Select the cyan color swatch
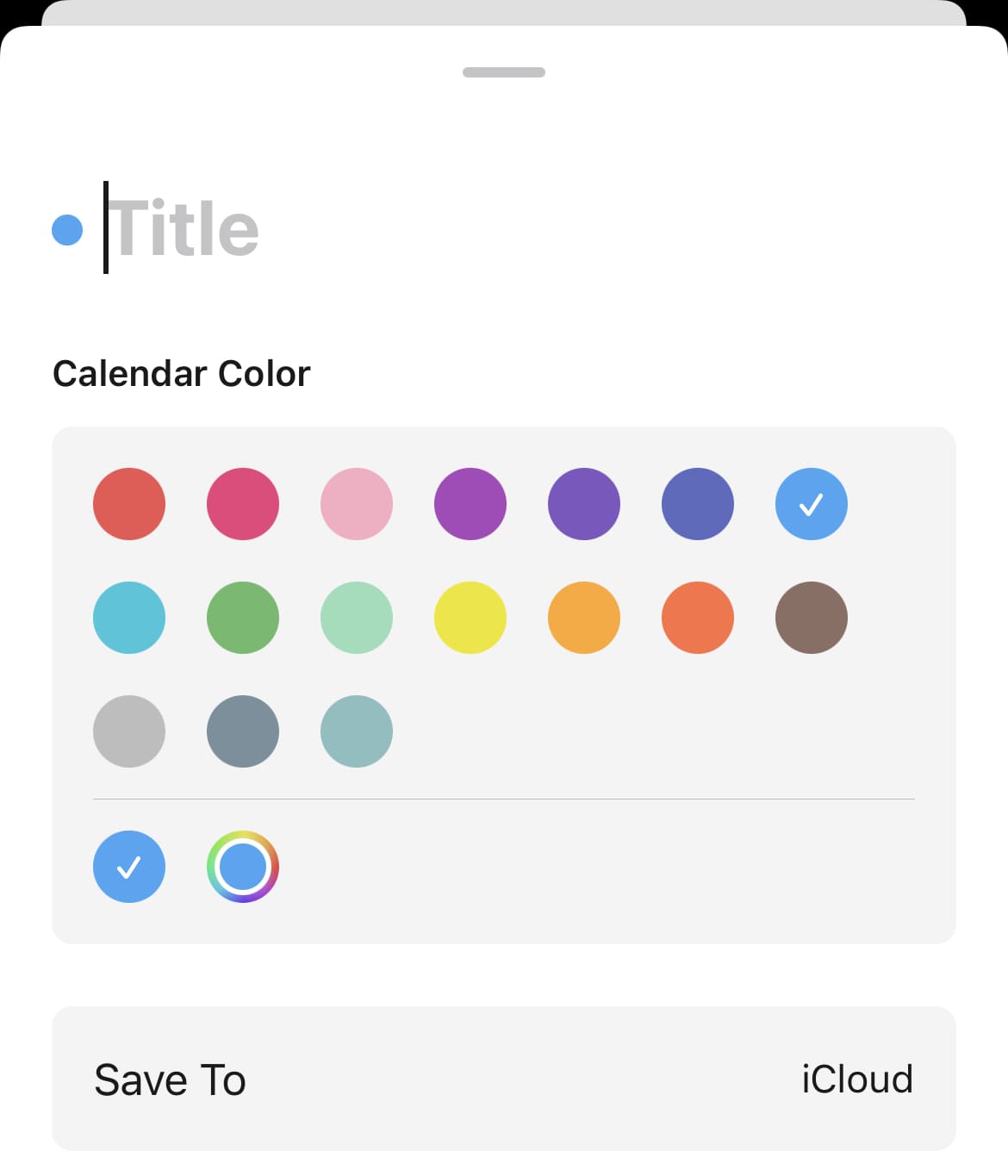The height and width of the screenshot is (1176, 1008). point(129,618)
